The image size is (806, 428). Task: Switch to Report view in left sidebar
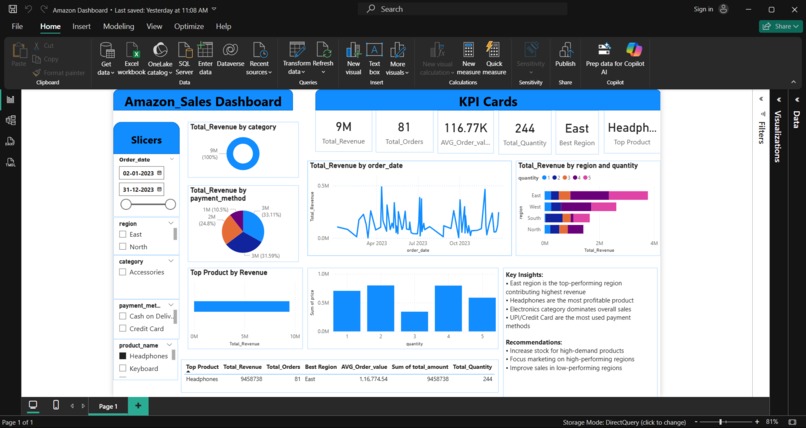10,100
